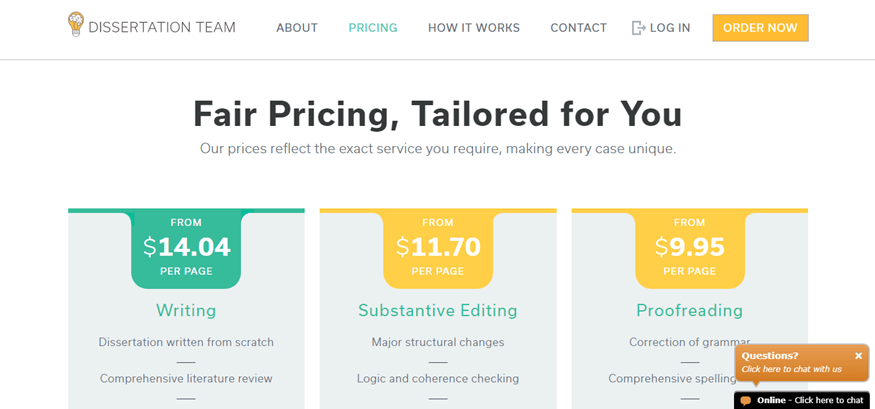Viewport: 875px width, 409px height.
Task: Click the log in door arrow icon
Action: 638,27
